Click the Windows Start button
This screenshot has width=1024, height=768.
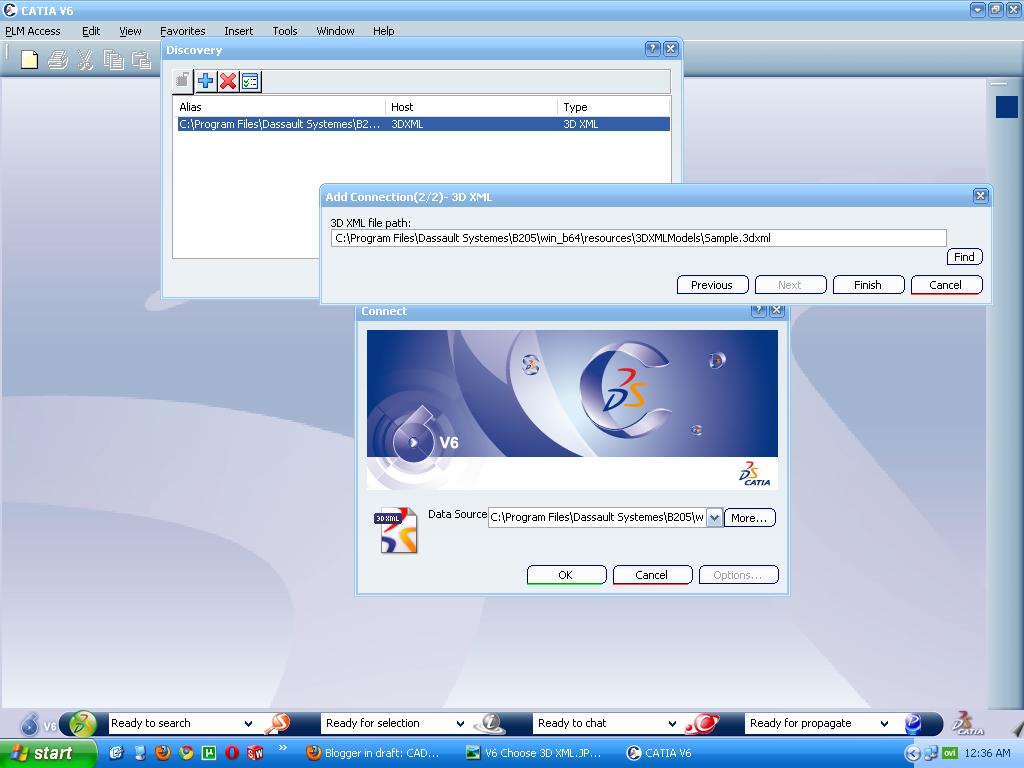(x=47, y=753)
